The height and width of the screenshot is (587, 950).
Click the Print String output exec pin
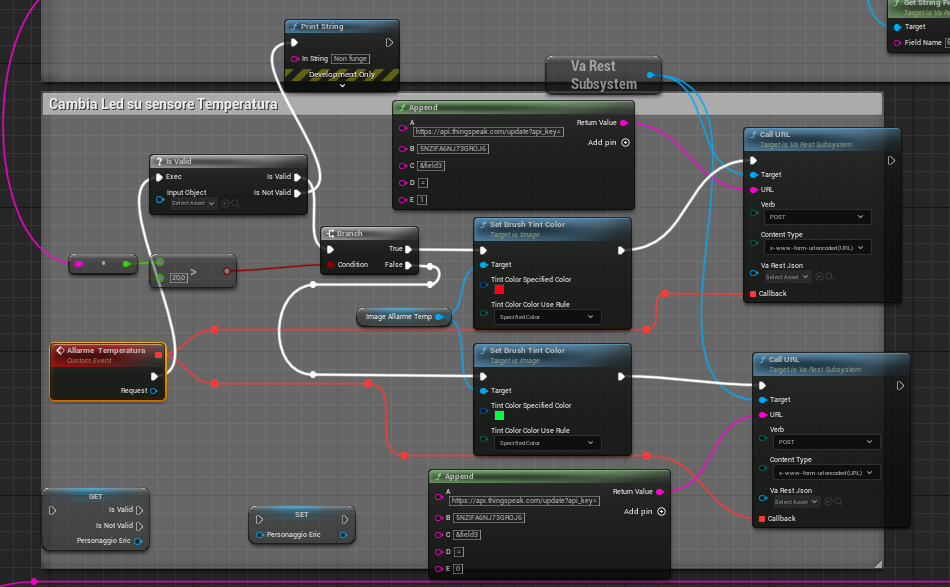(389, 42)
